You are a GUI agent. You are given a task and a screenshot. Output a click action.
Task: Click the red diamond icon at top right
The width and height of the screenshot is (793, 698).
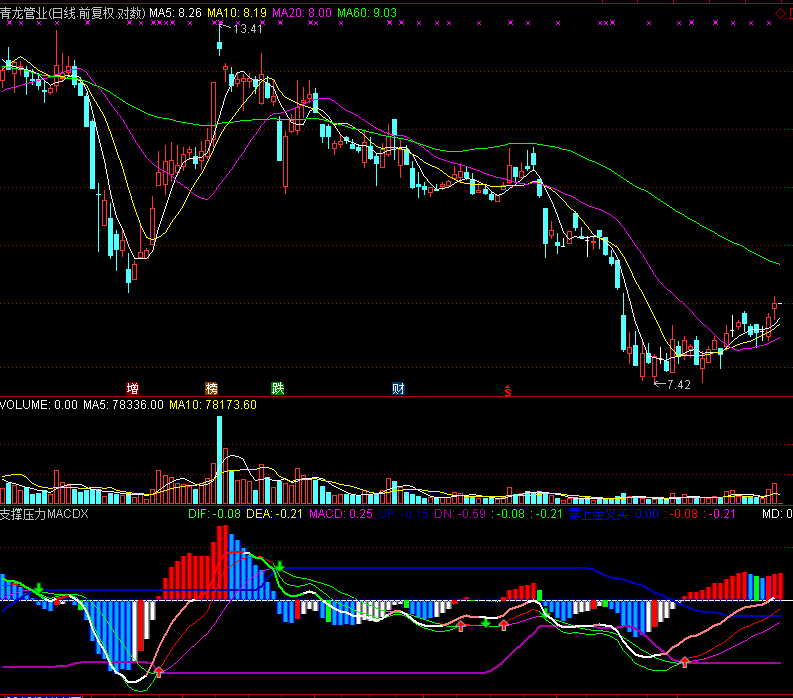(780, 14)
